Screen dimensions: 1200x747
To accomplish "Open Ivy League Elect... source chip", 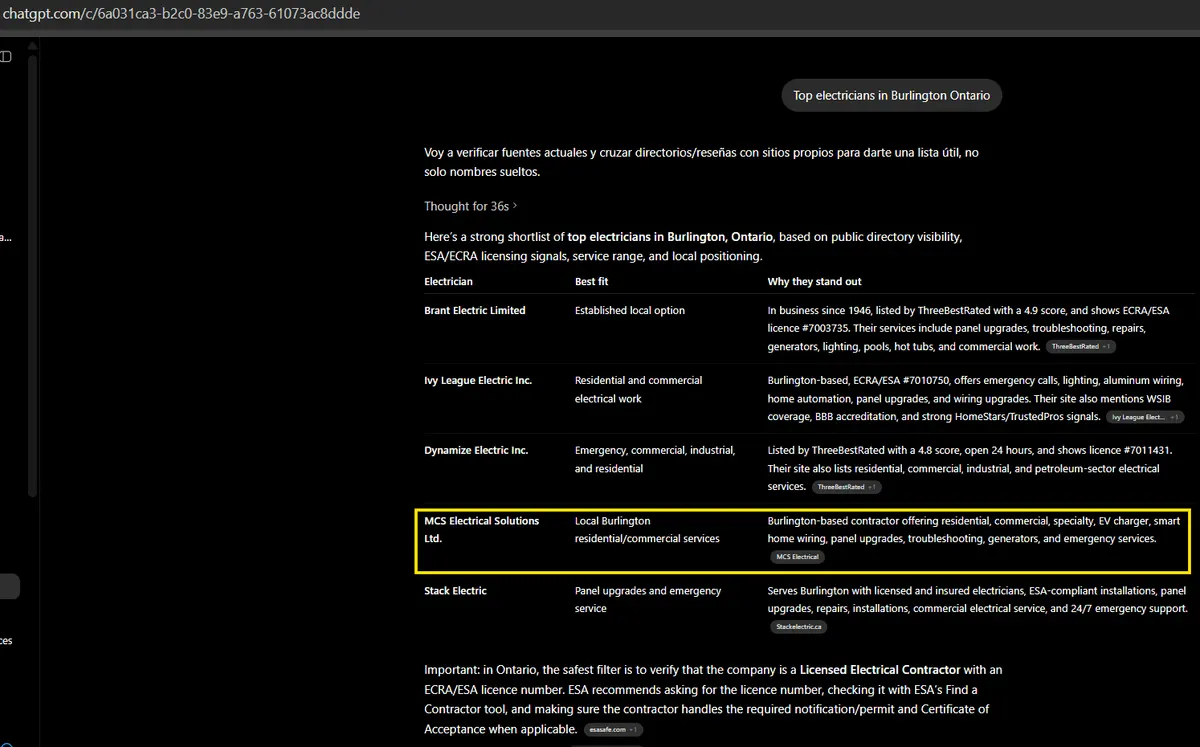I will (x=1145, y=417).
